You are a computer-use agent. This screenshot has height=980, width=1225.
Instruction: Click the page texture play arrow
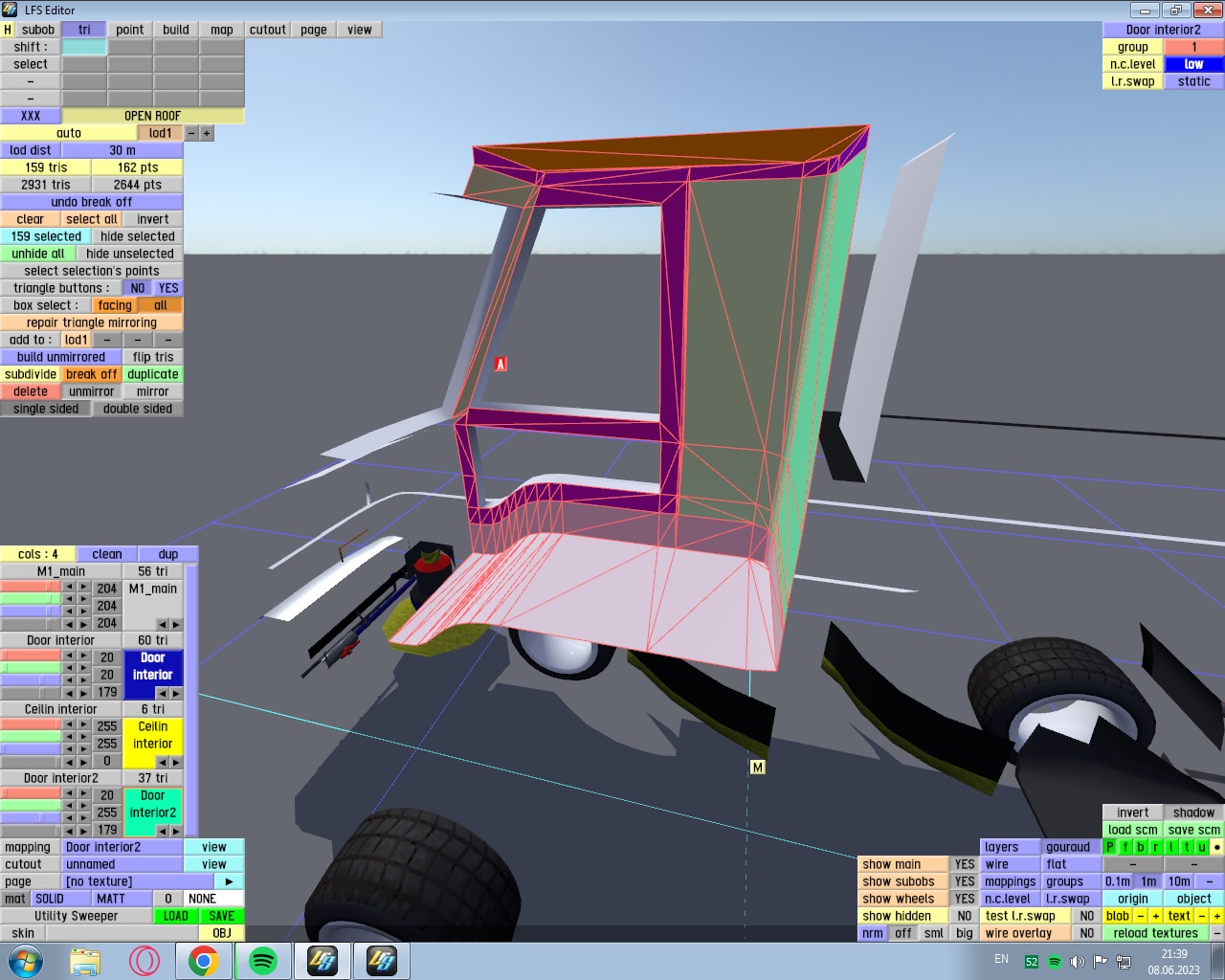pos(229,881)
